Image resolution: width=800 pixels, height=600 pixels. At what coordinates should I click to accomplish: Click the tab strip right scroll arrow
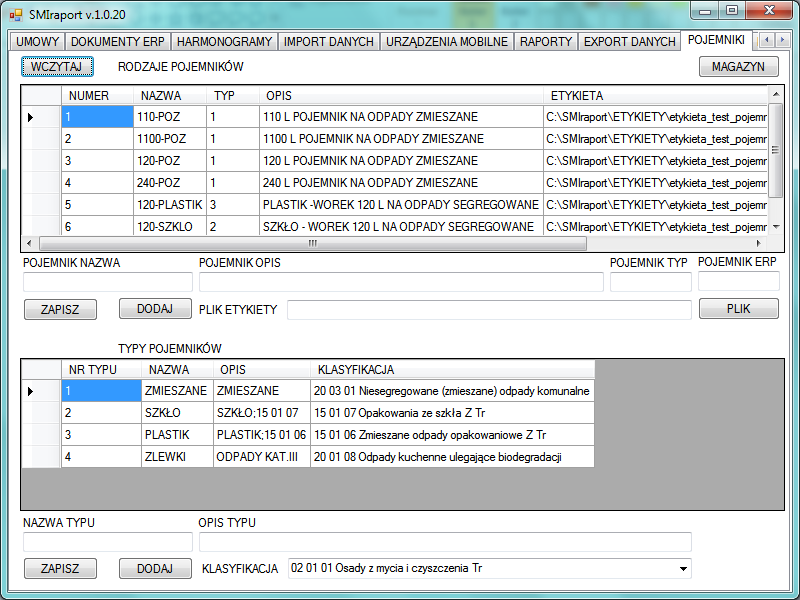click(782, 40)
